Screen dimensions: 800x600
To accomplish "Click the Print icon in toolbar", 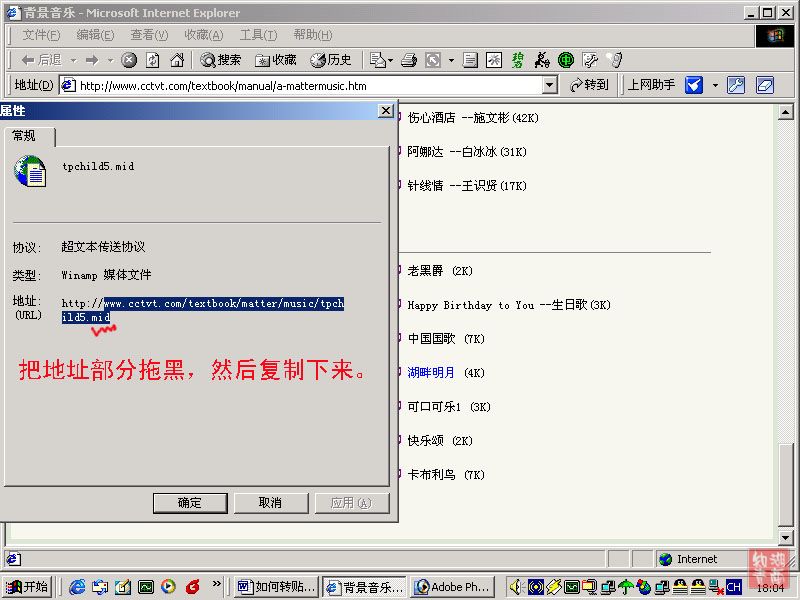I will 409,60.
